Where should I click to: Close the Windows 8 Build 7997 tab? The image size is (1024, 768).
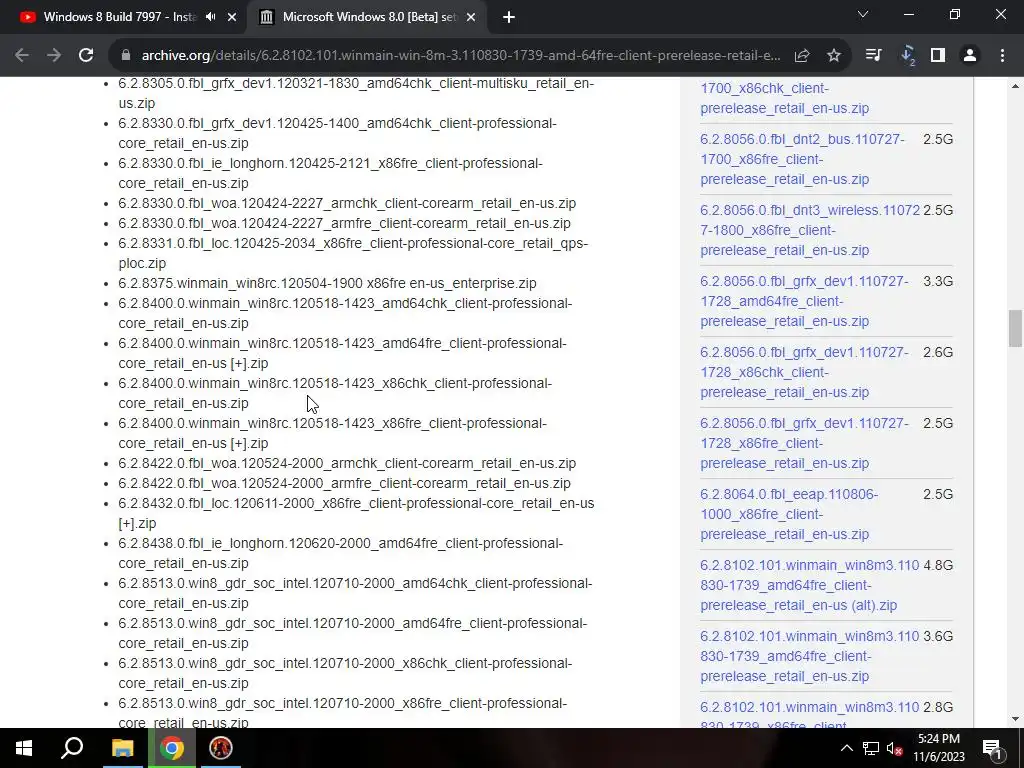coord(232,18)
